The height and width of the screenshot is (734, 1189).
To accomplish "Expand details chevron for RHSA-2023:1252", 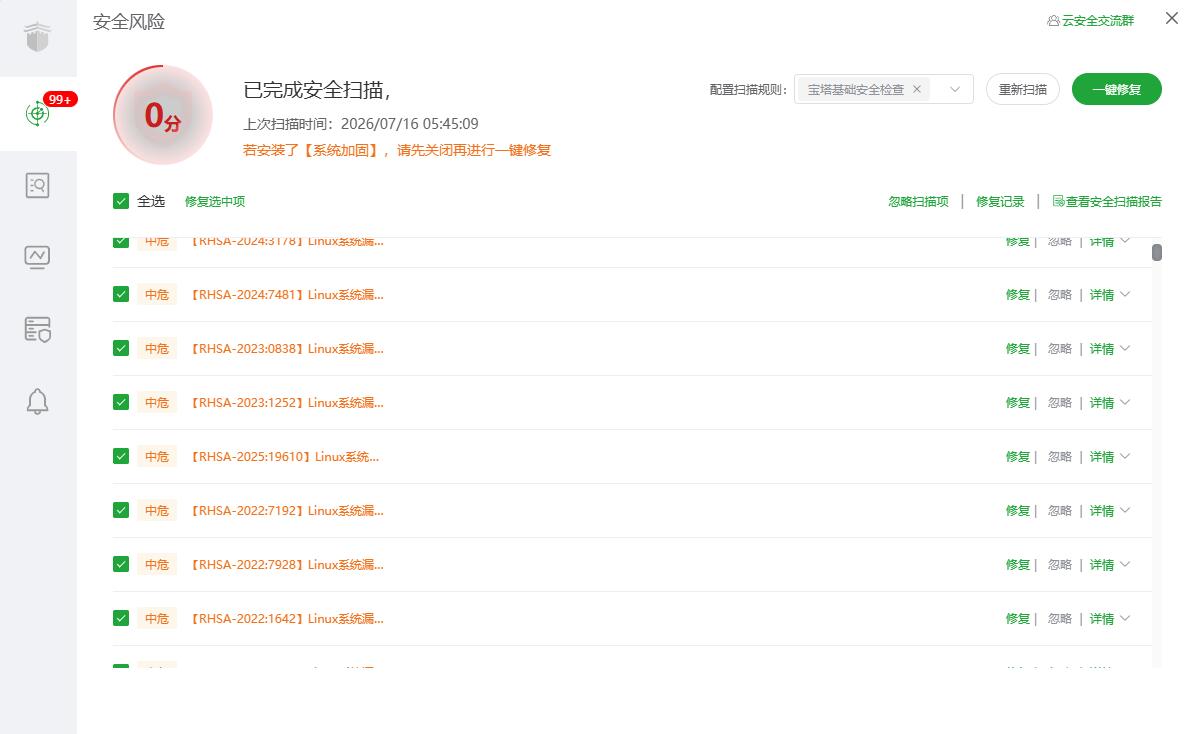I will point(1125,402).
